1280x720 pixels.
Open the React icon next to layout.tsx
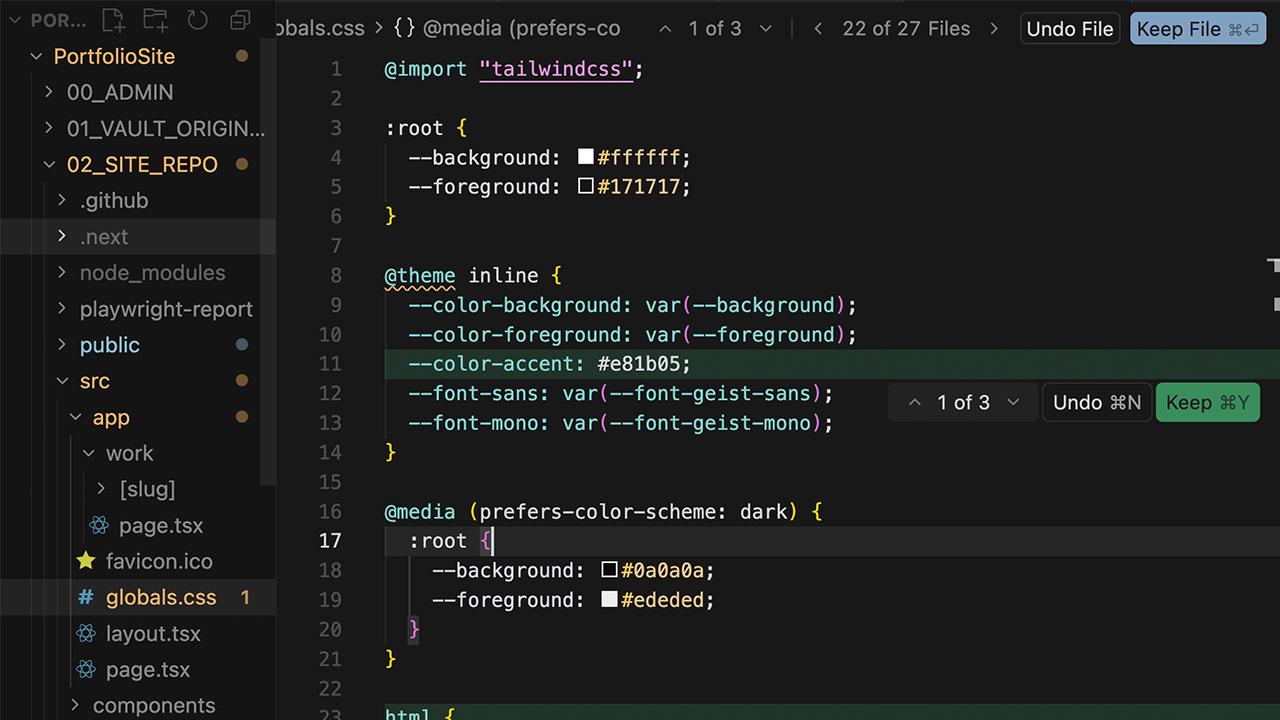point(88,633)
